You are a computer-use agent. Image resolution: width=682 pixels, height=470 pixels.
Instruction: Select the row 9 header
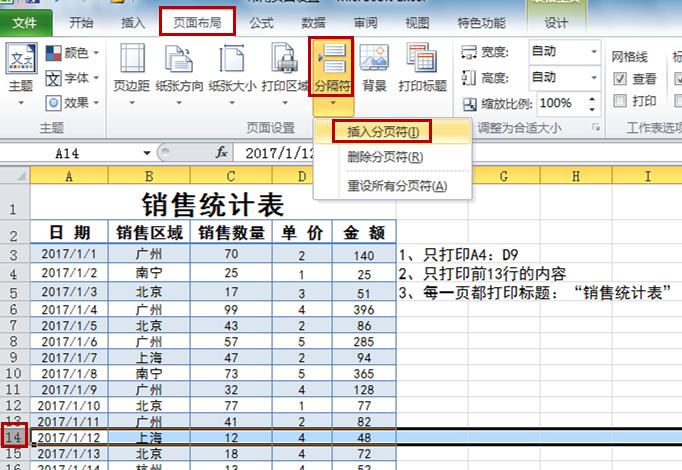click(x=14, y=357)
